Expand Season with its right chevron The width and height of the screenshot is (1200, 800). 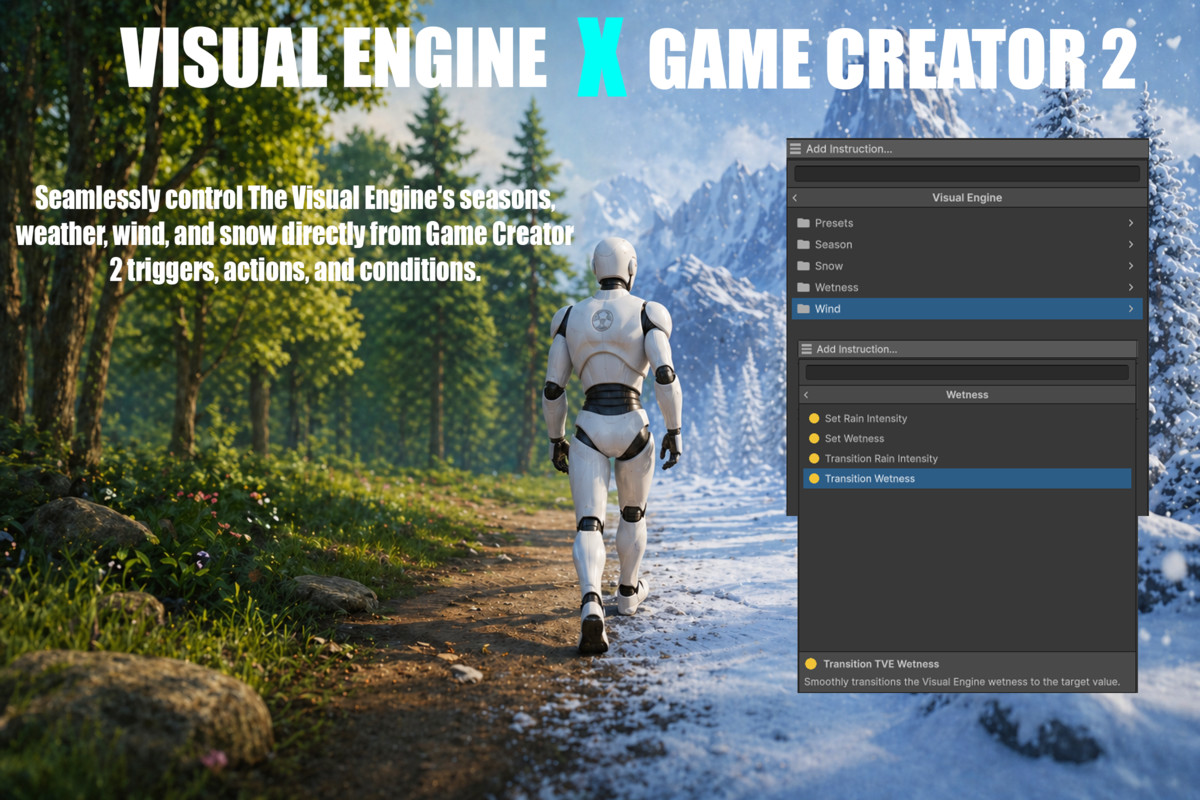(x=1131, y=244)
